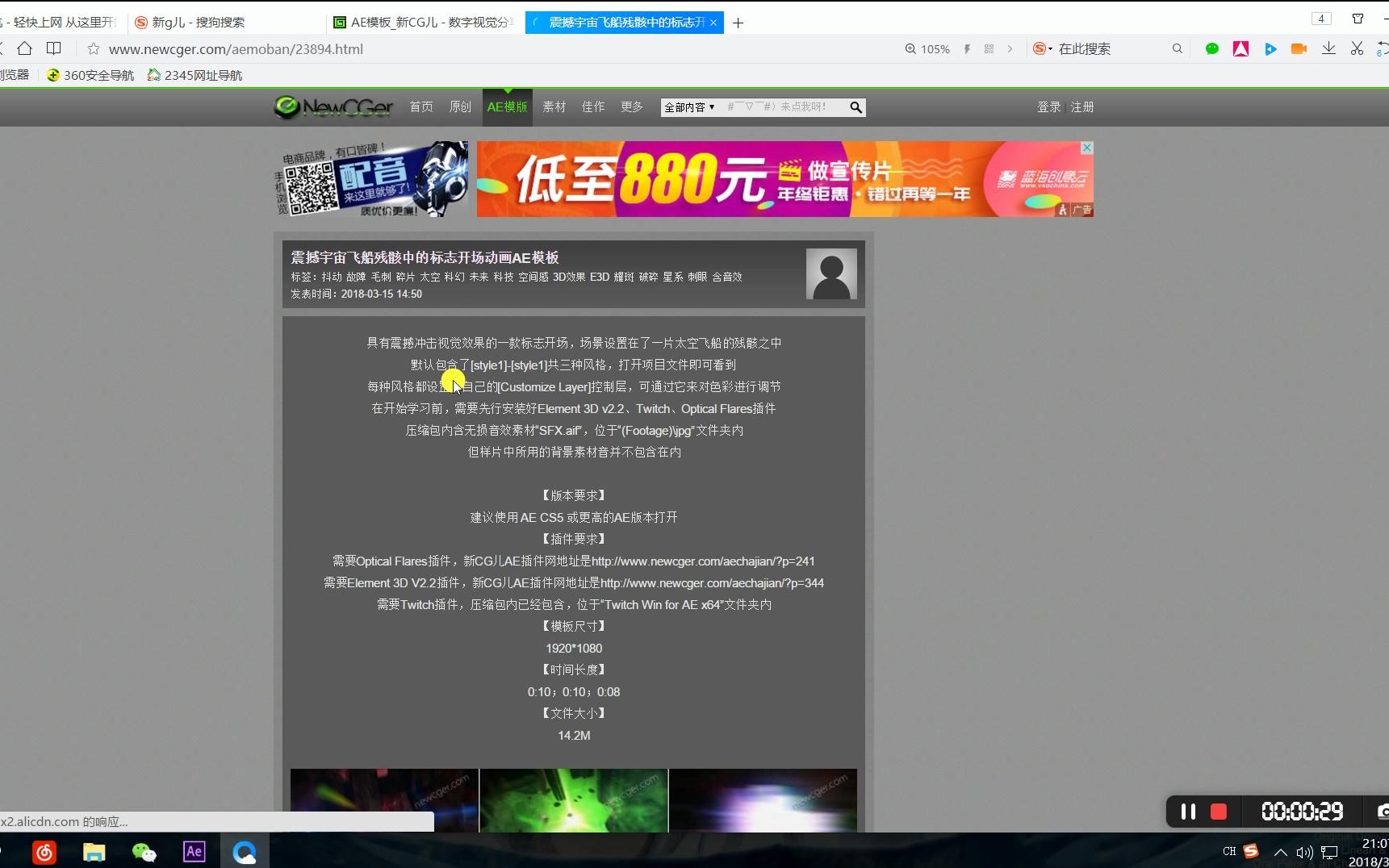
Task: Click the NewCGer logo
Action: 333,106
